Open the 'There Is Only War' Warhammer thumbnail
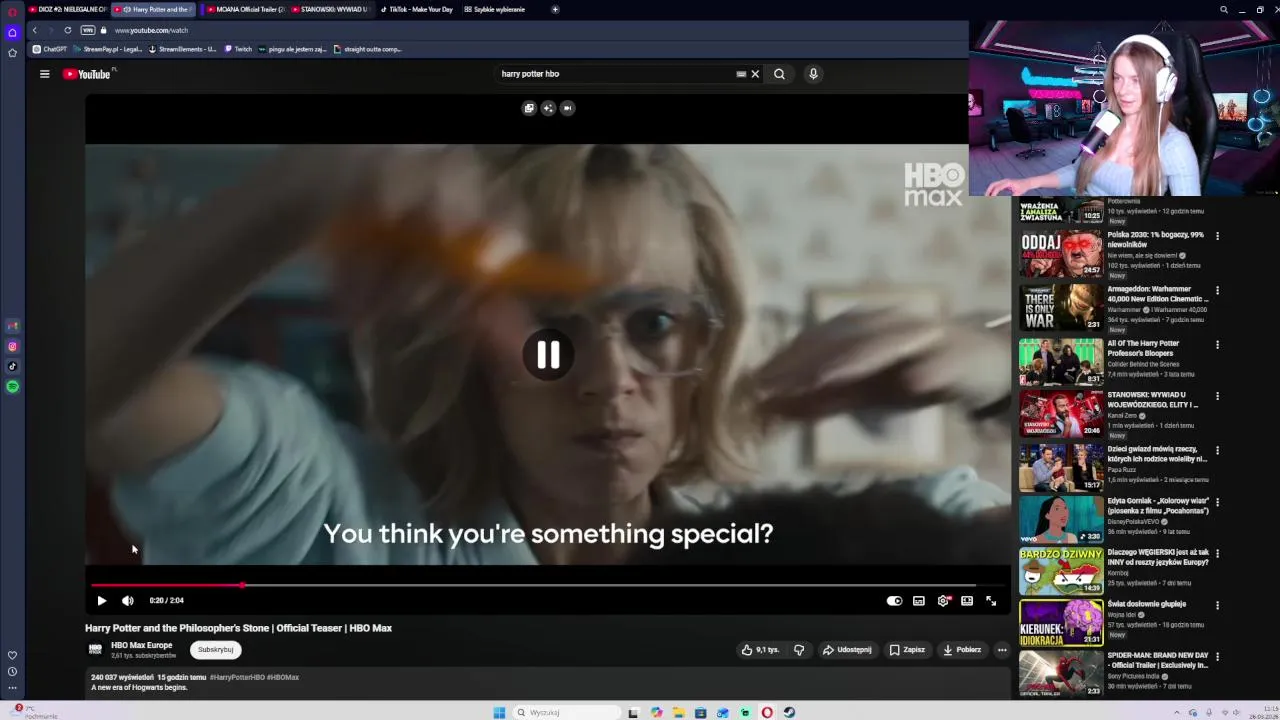Image resolution: width=1280 pixels, height=720 pixels. click(x=1061, y=308)
